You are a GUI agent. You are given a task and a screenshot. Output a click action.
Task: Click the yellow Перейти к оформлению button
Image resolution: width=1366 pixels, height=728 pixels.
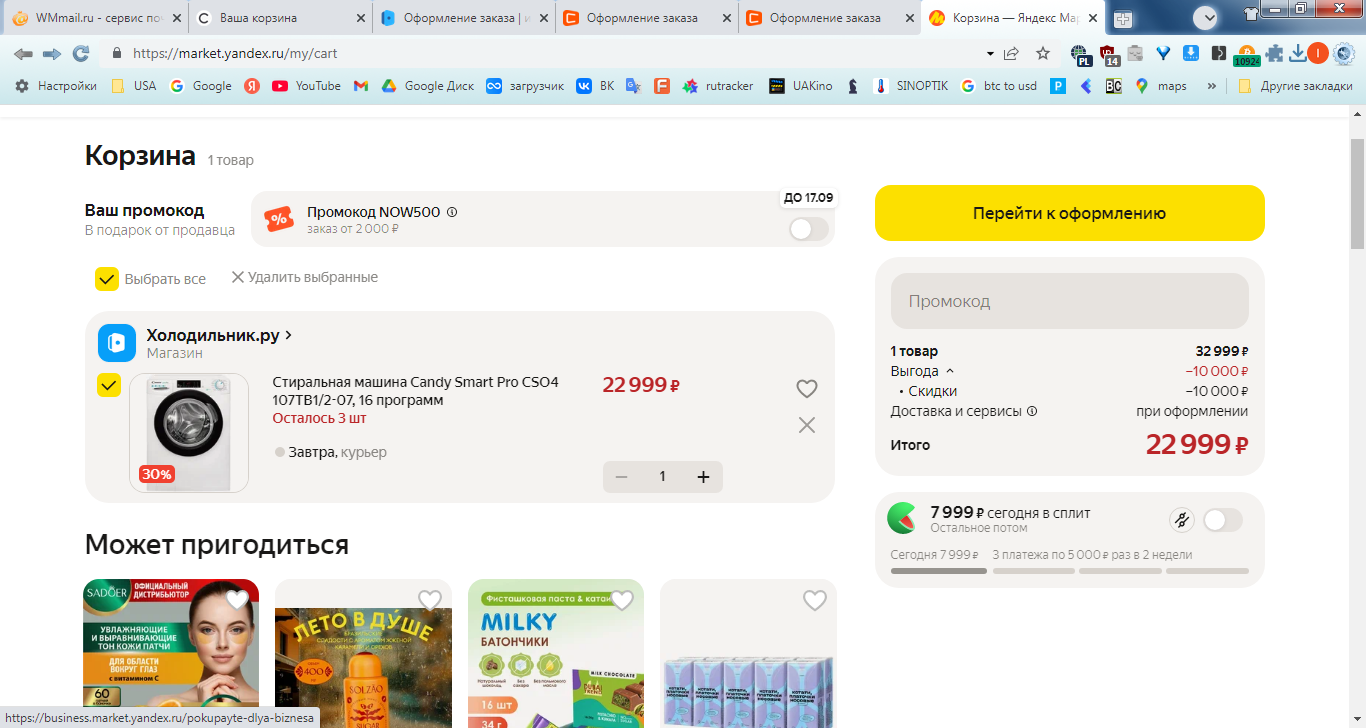(1069, 213)
